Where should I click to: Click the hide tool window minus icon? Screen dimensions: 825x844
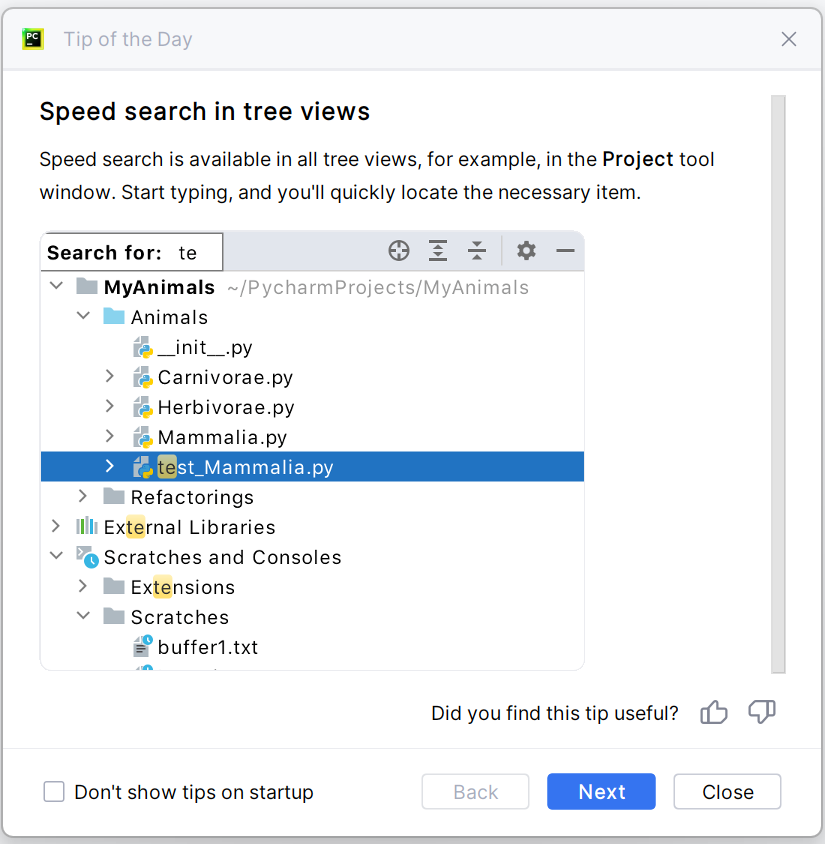click(565, 251)
